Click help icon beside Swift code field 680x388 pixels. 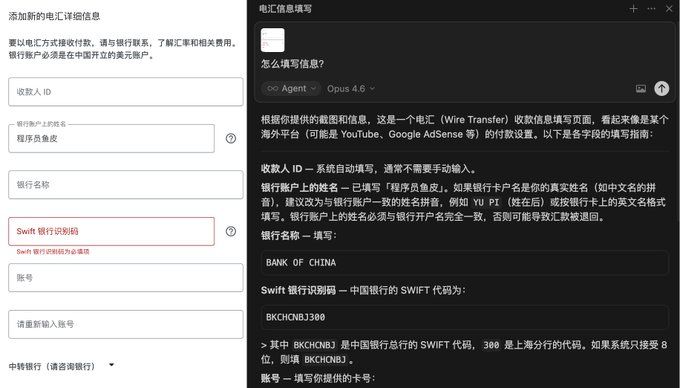pos(231,231)
